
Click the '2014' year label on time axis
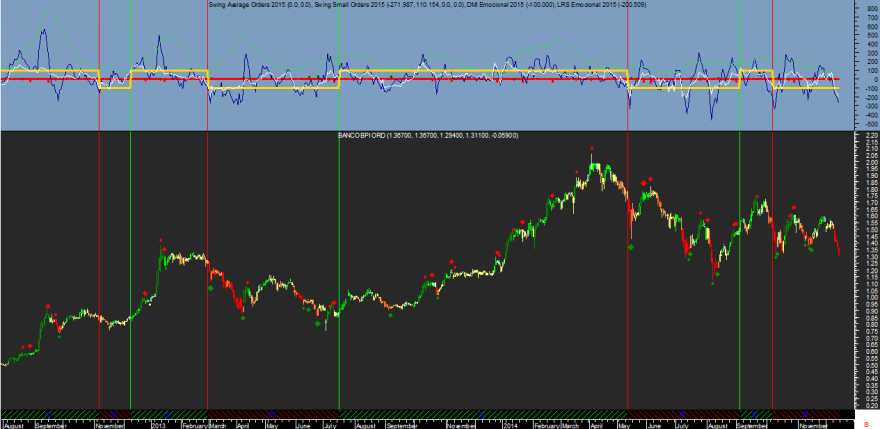pyautogui.click(x=510, y=426)
